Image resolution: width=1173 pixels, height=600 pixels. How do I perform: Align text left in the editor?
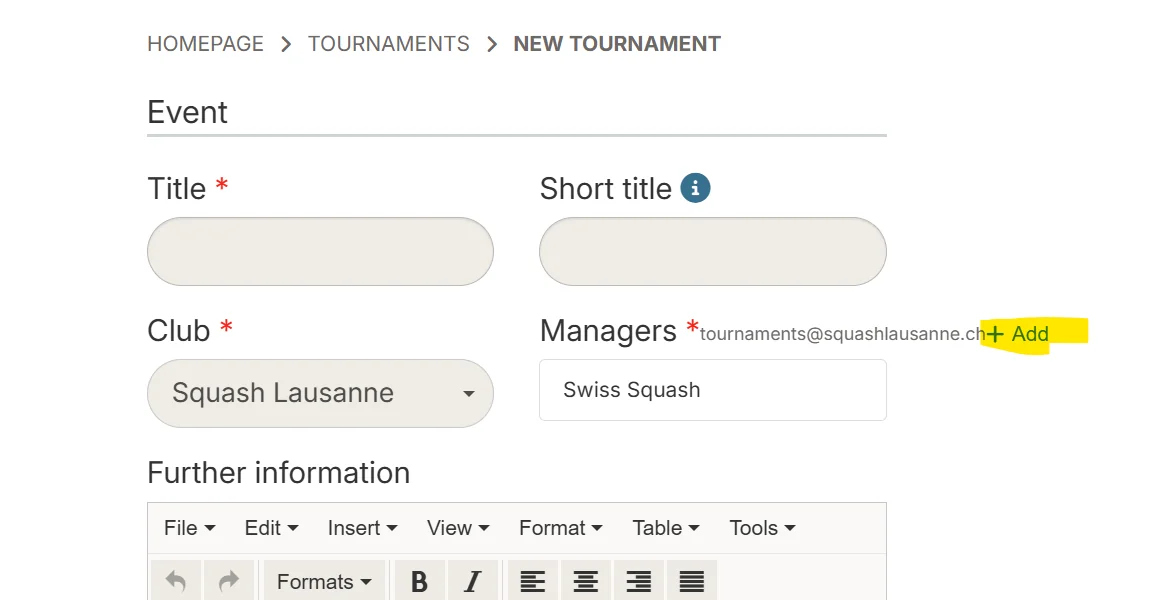533,581
